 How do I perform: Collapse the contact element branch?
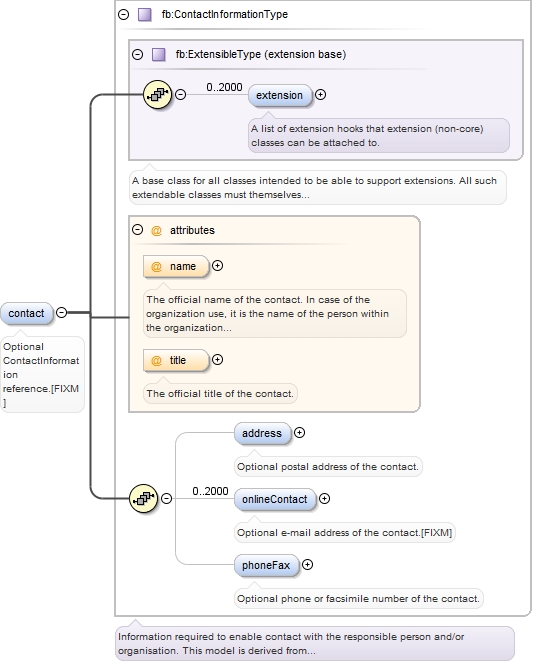coord(62,313)
